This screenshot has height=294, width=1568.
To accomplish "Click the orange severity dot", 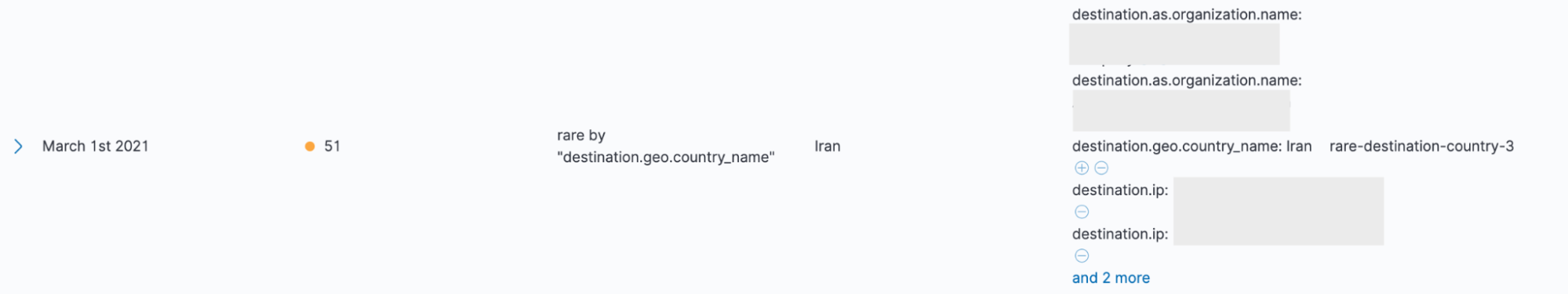I will pos(310,147).
